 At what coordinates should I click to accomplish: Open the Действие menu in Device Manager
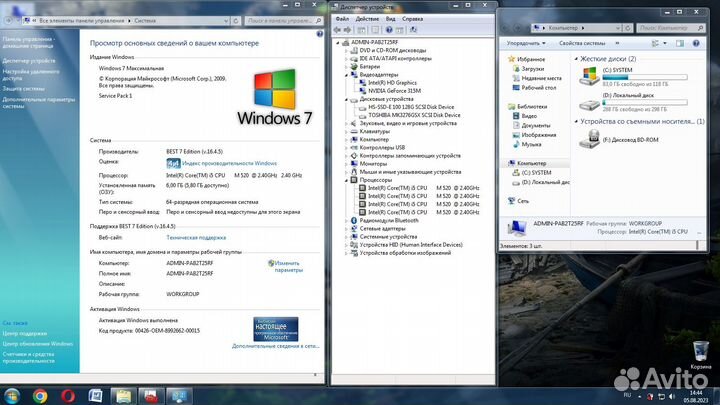pos(367,19)
